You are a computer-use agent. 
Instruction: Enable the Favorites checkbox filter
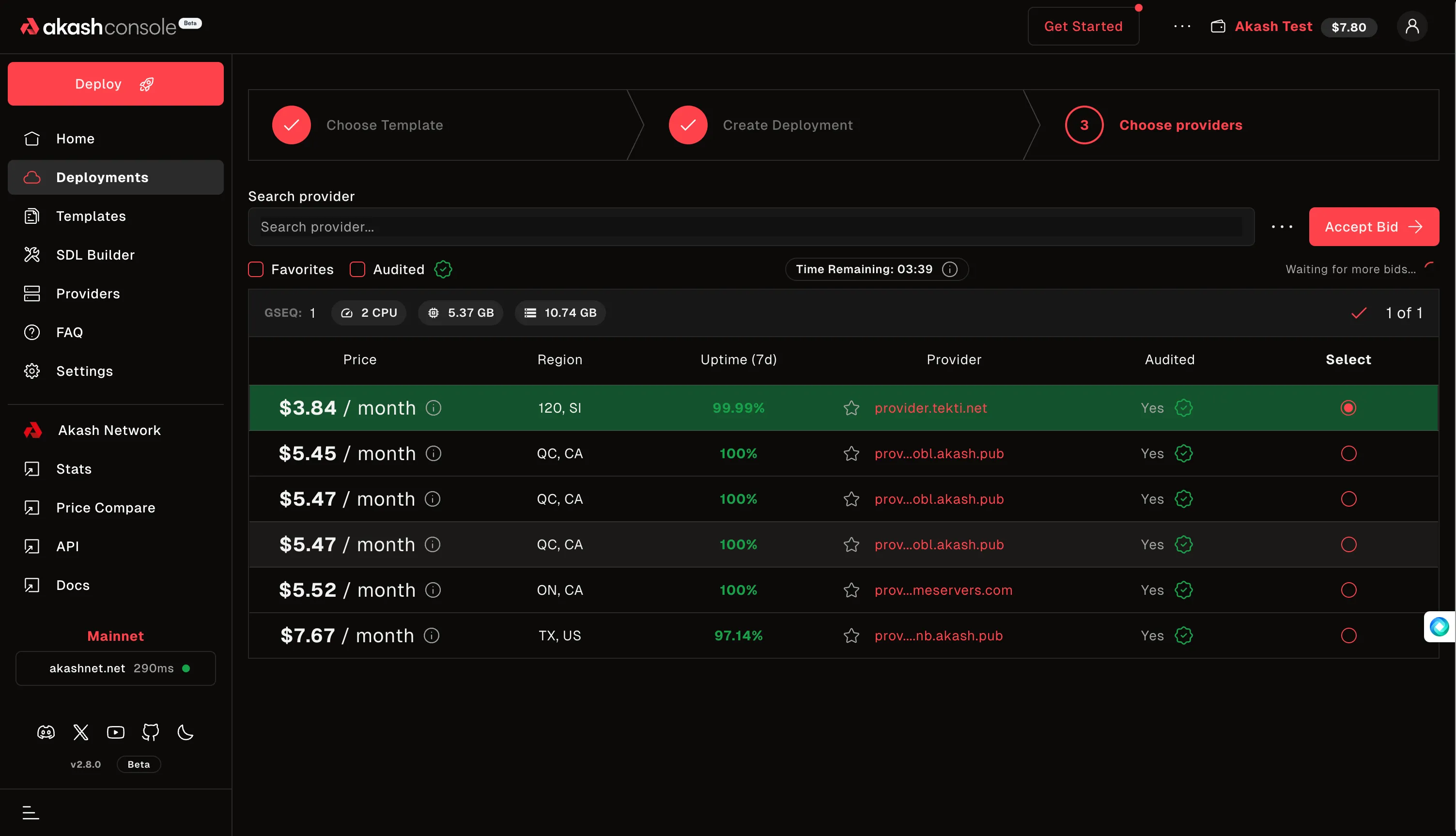(255, 269)
